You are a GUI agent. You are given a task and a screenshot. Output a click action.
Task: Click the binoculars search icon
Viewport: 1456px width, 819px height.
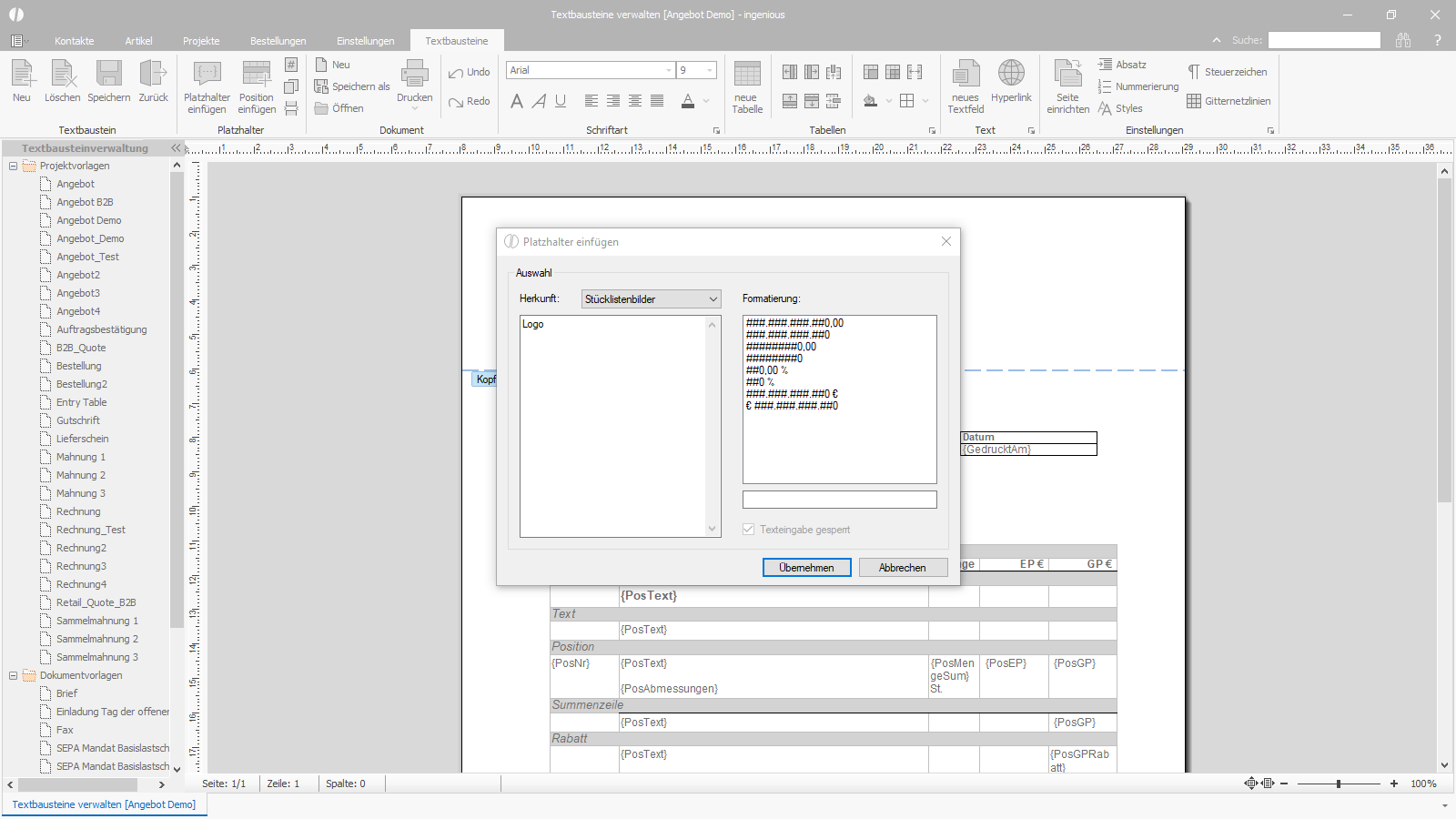1403,40
